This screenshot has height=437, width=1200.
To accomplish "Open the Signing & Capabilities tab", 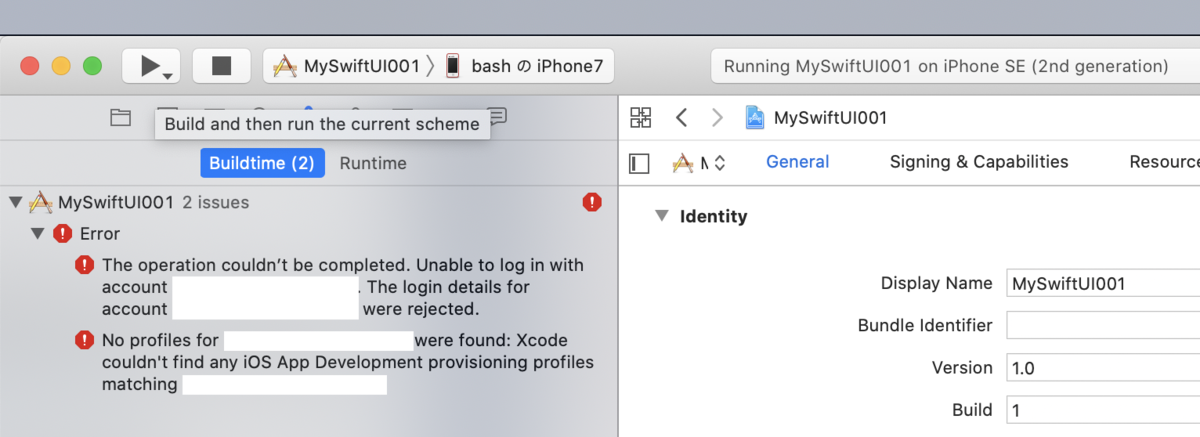I will pos(978,162).
